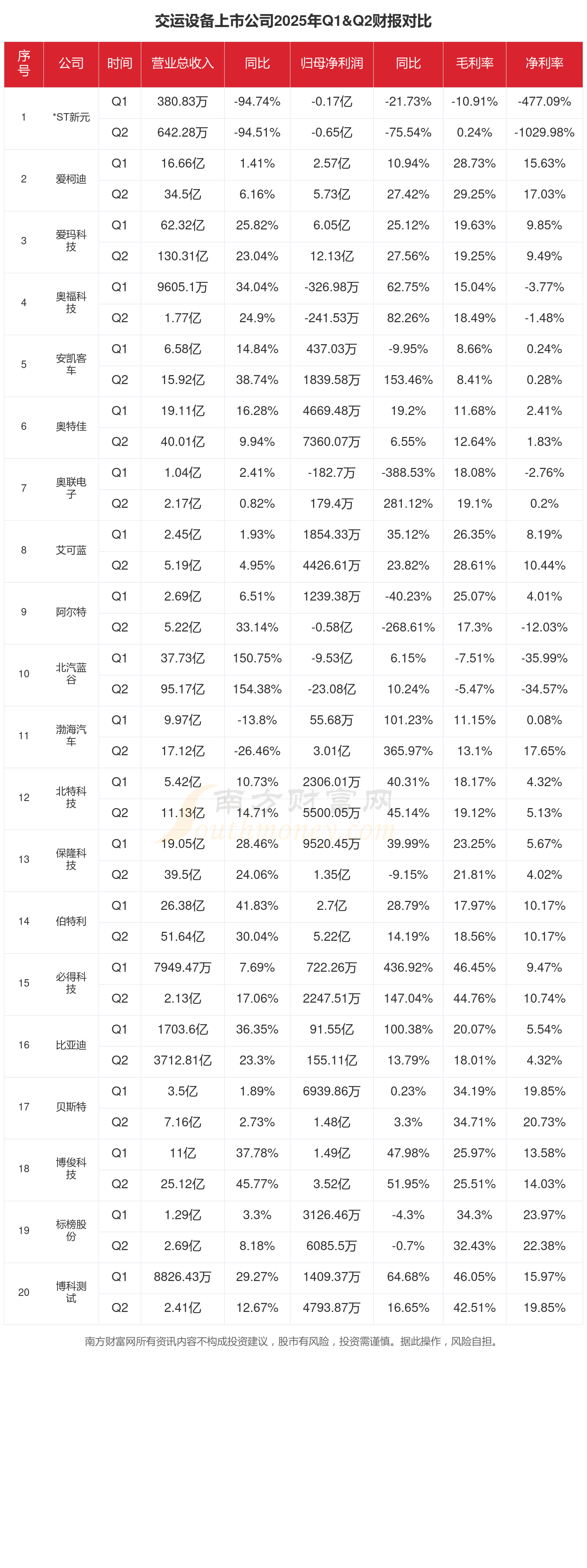The width and height of the screenshot is (587, 1568).
Task: Click the 时间 column header
Action: point(119,63)
